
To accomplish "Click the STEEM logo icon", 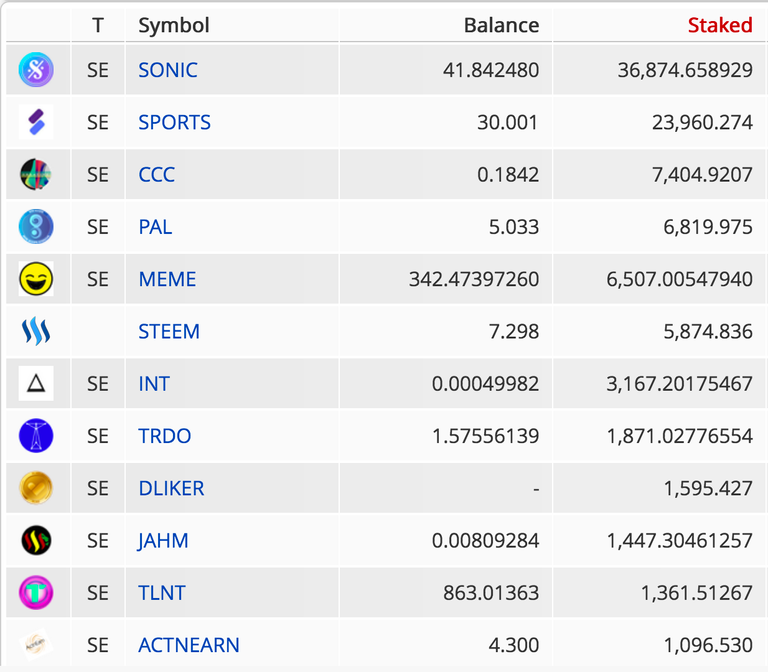I will 36,332.
